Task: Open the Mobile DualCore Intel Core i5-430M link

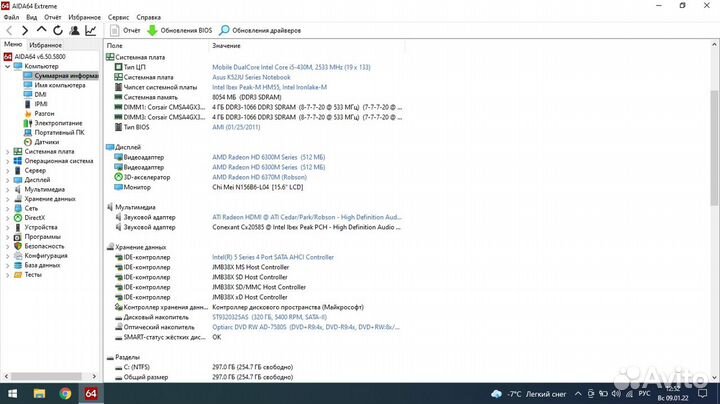Action: click(291, 67)
